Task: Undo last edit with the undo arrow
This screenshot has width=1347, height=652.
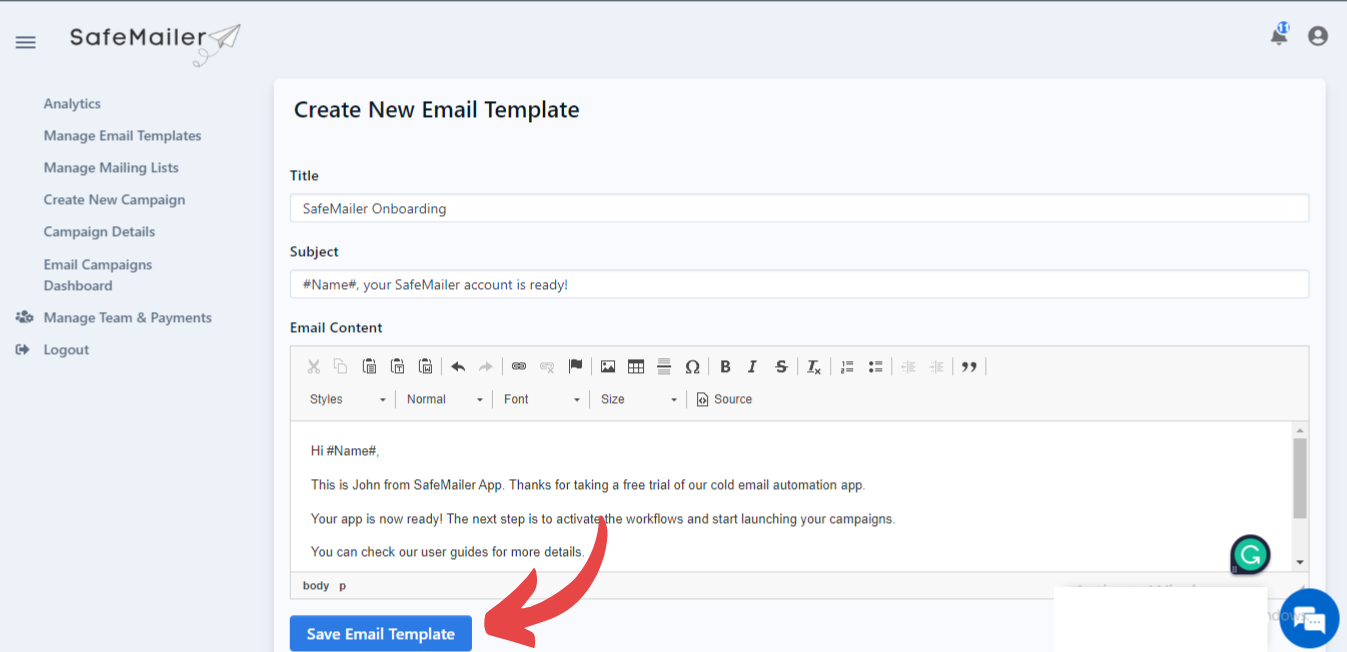Action: (x=458, y=367)
